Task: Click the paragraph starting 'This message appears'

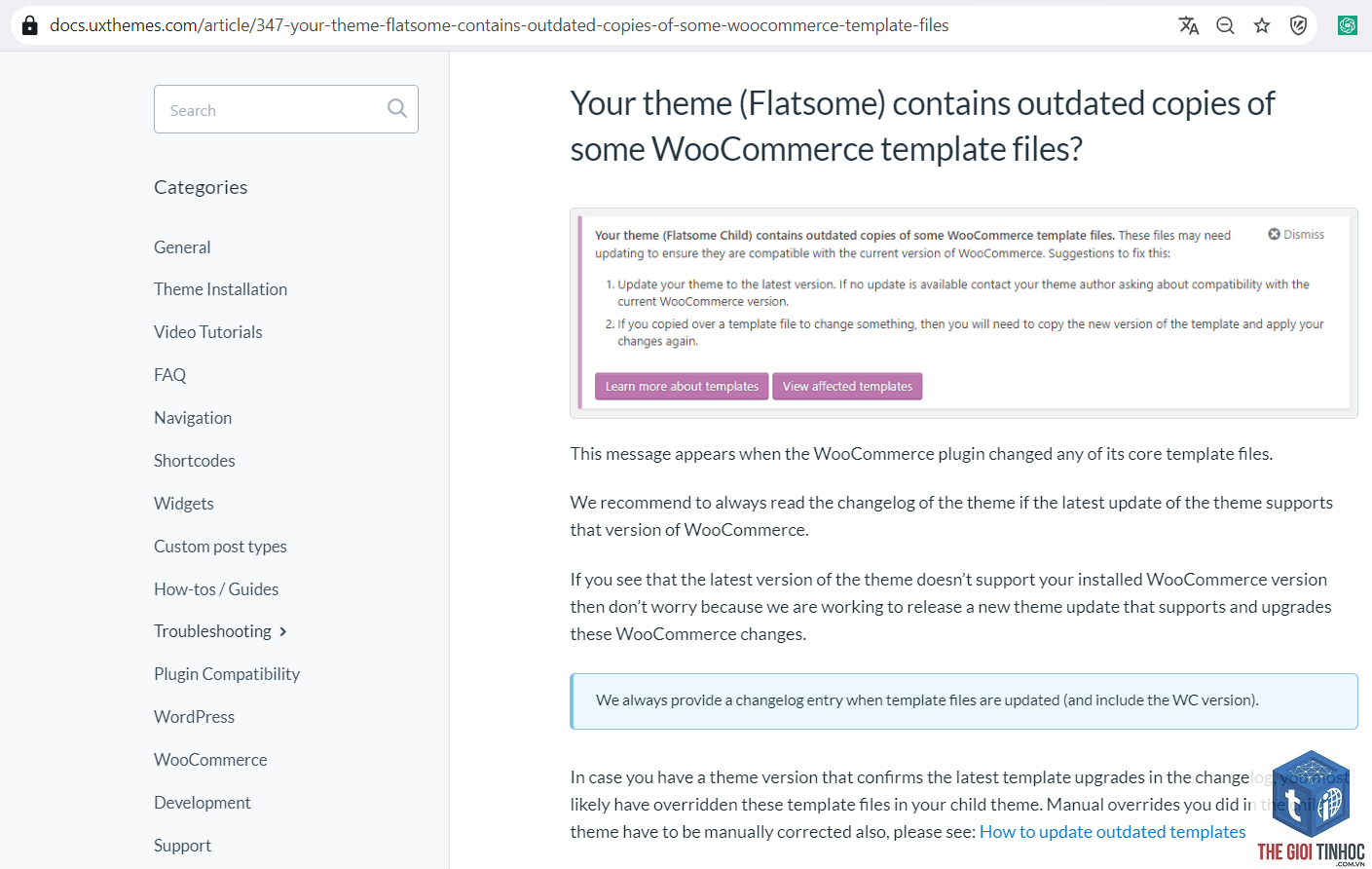Action: pos(921,454)
